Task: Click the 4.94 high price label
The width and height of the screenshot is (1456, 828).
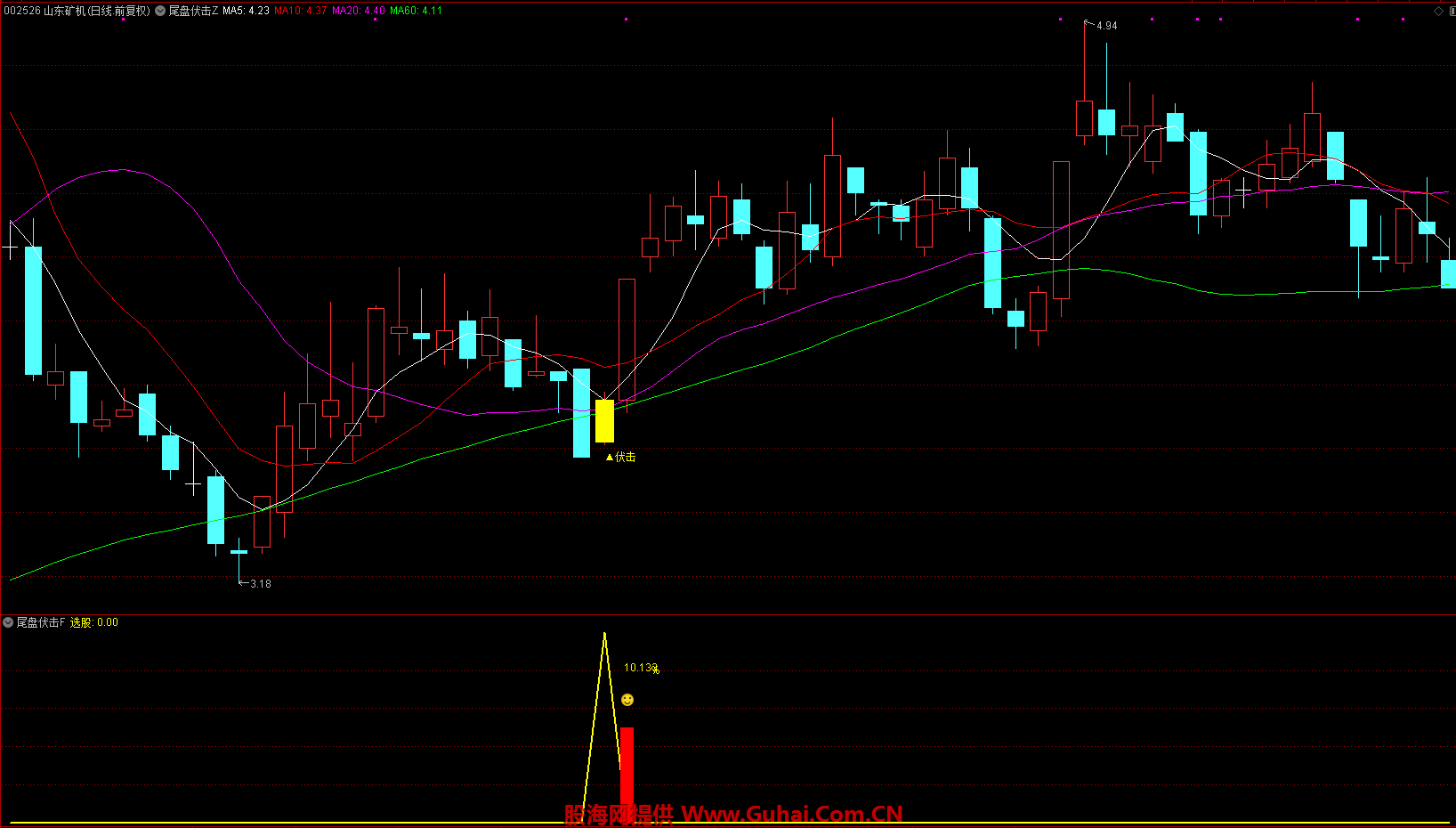Action: [x=1106, y=26]
